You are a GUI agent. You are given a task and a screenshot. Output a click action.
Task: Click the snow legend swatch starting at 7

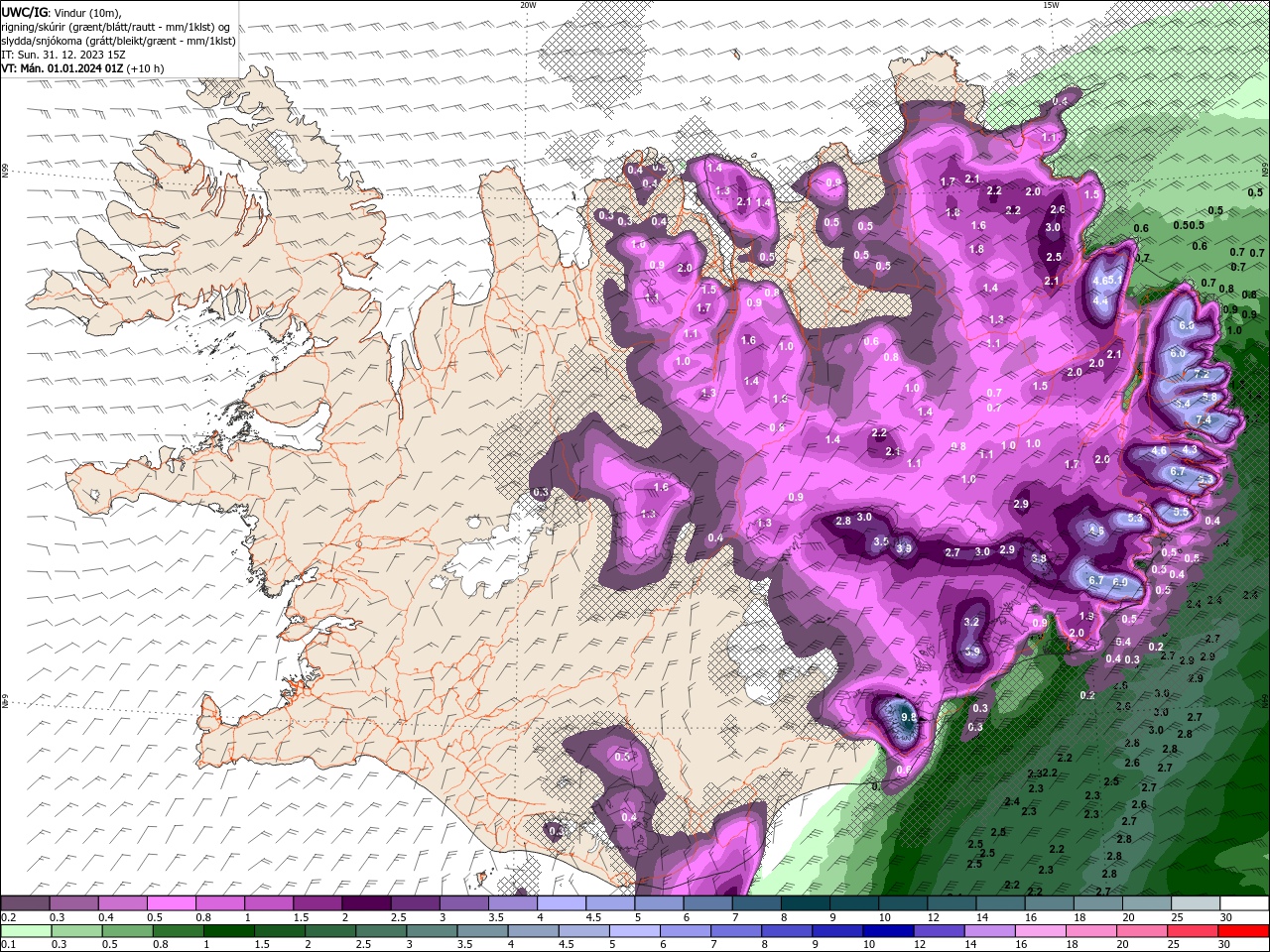[757, 903]
